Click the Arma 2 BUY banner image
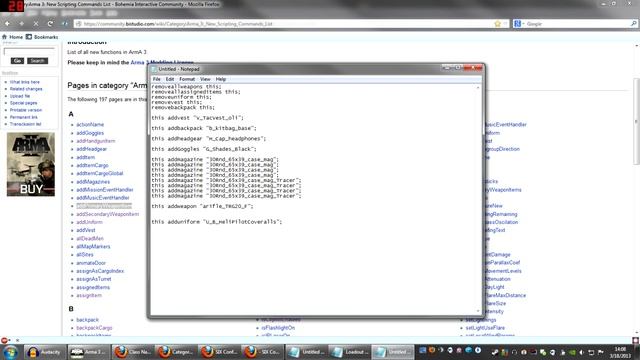Image resolution: width=640 pixels, height=360 pixels. click(31, 164)
